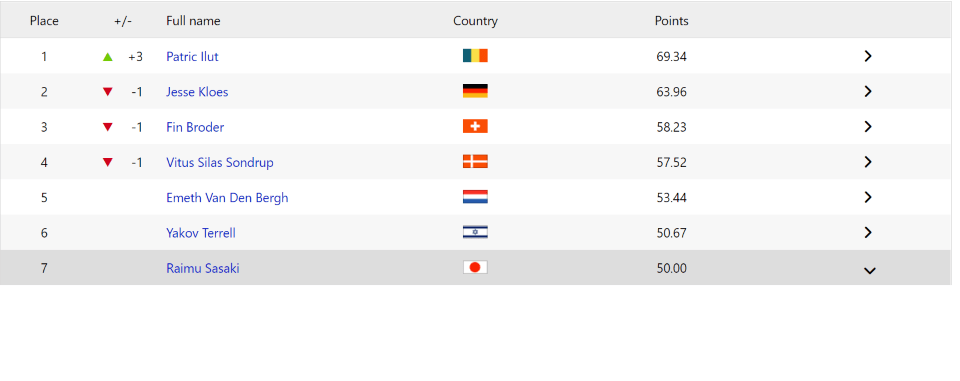Click the Japanese flag for Raimu Sasaki
Viewport: 960px width, 381px height.
click(475, 268)
